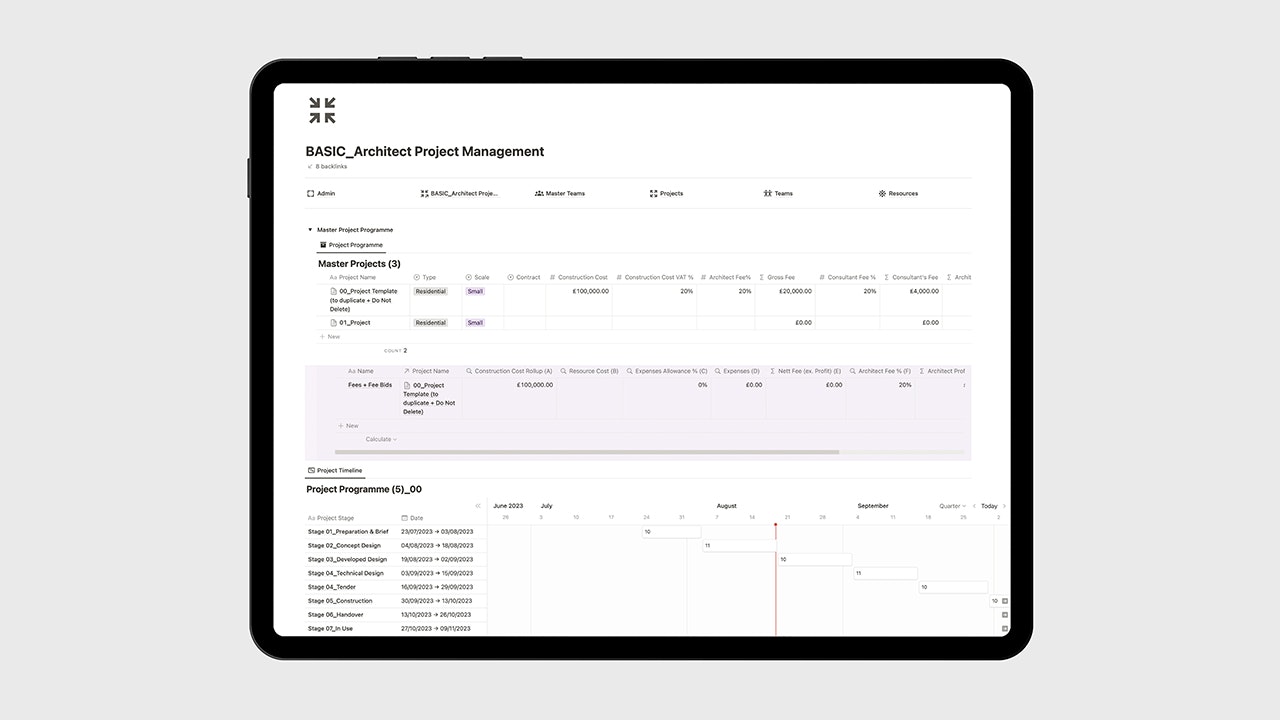Viewport: 1280px width, 720px height.
Task: Open Stage 04_Tender row
Action: [332, 587]
